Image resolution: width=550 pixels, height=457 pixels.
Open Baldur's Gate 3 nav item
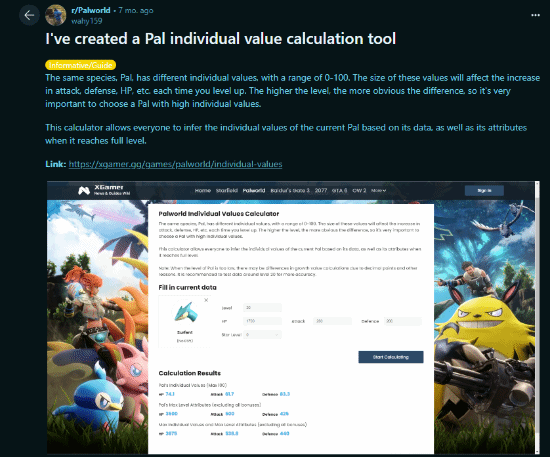point(290,190)
